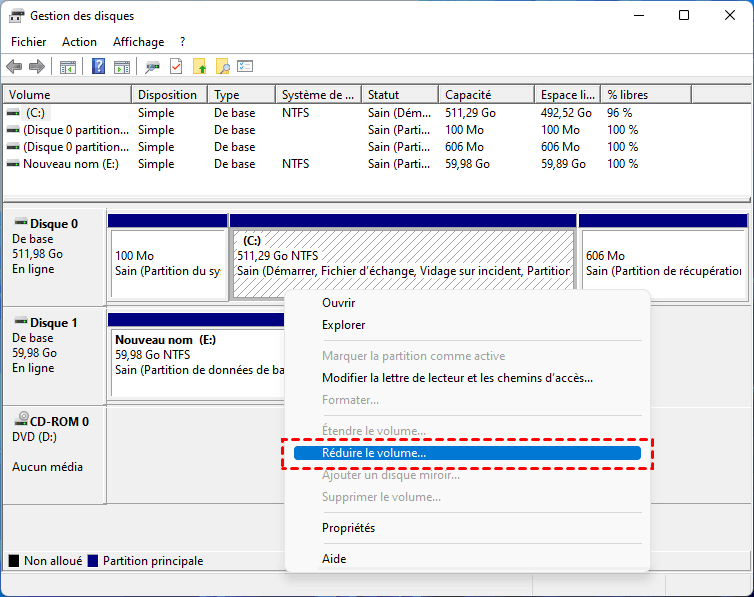The image size is (754, 597).
Task: Click the Forward arrow toolbar icon
Action: click(x=37, y=67)
